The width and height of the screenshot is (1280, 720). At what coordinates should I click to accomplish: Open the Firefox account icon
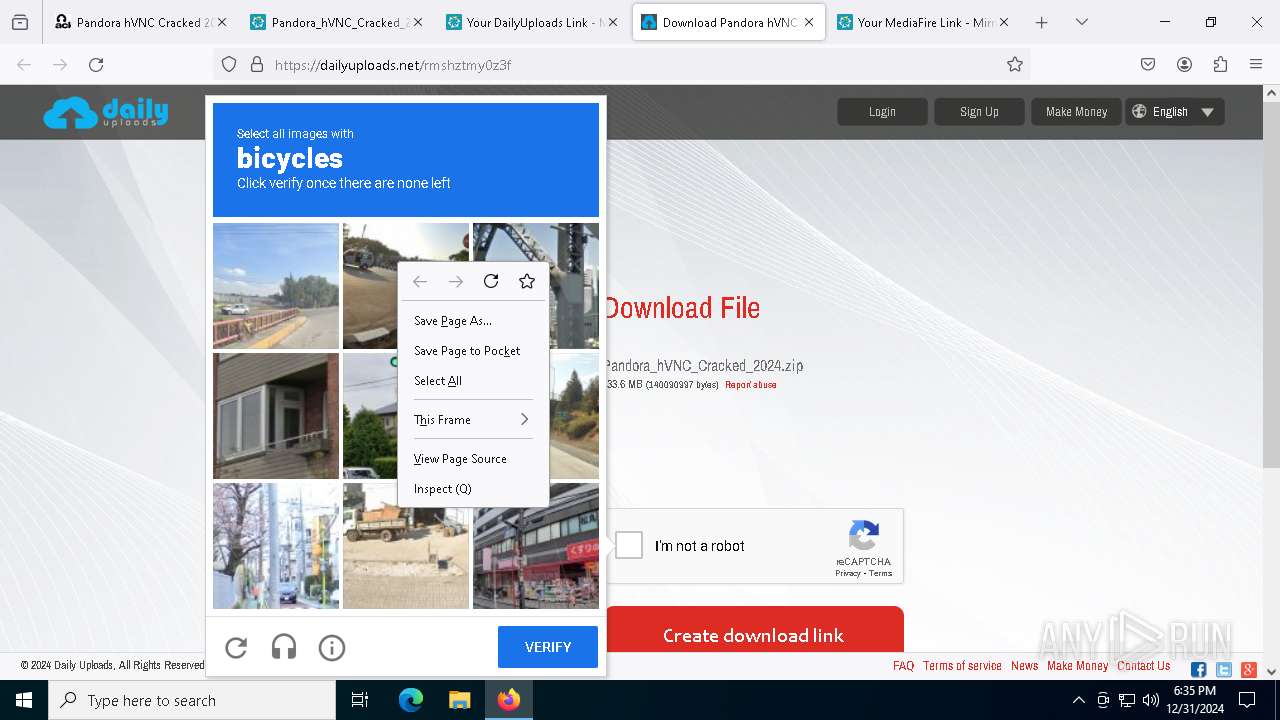pos(1184,64)
